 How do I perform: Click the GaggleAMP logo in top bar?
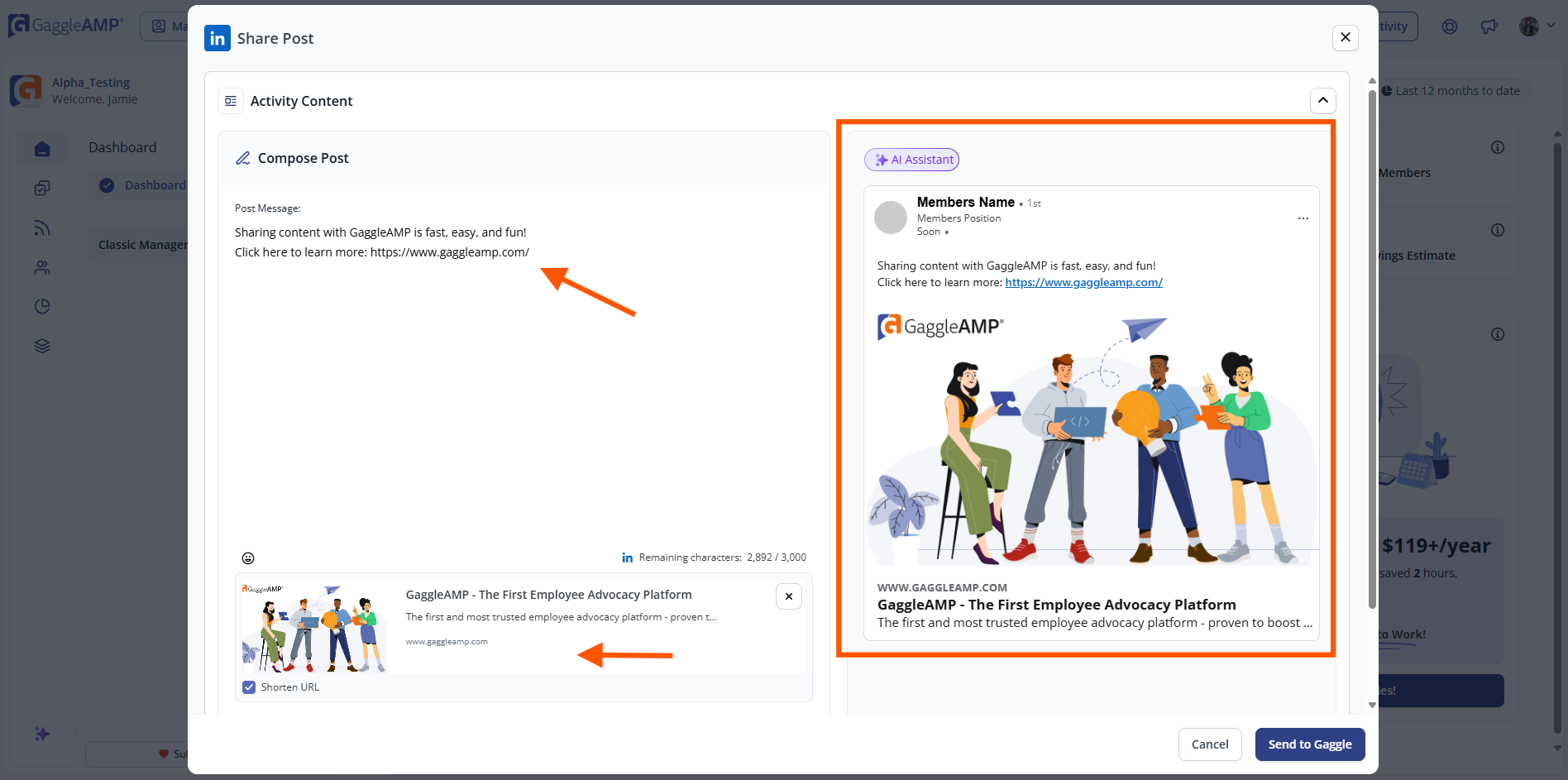coord(65,26)
